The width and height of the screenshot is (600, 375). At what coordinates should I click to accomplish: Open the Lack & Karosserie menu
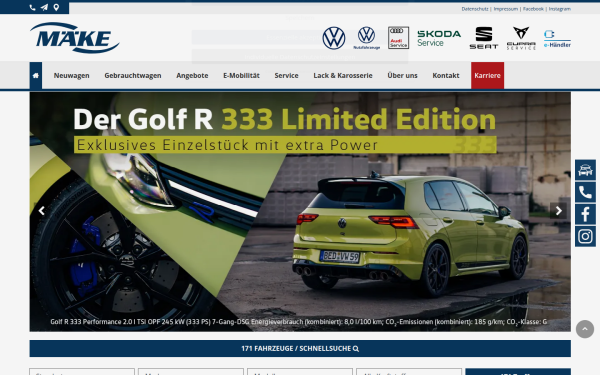343,76
